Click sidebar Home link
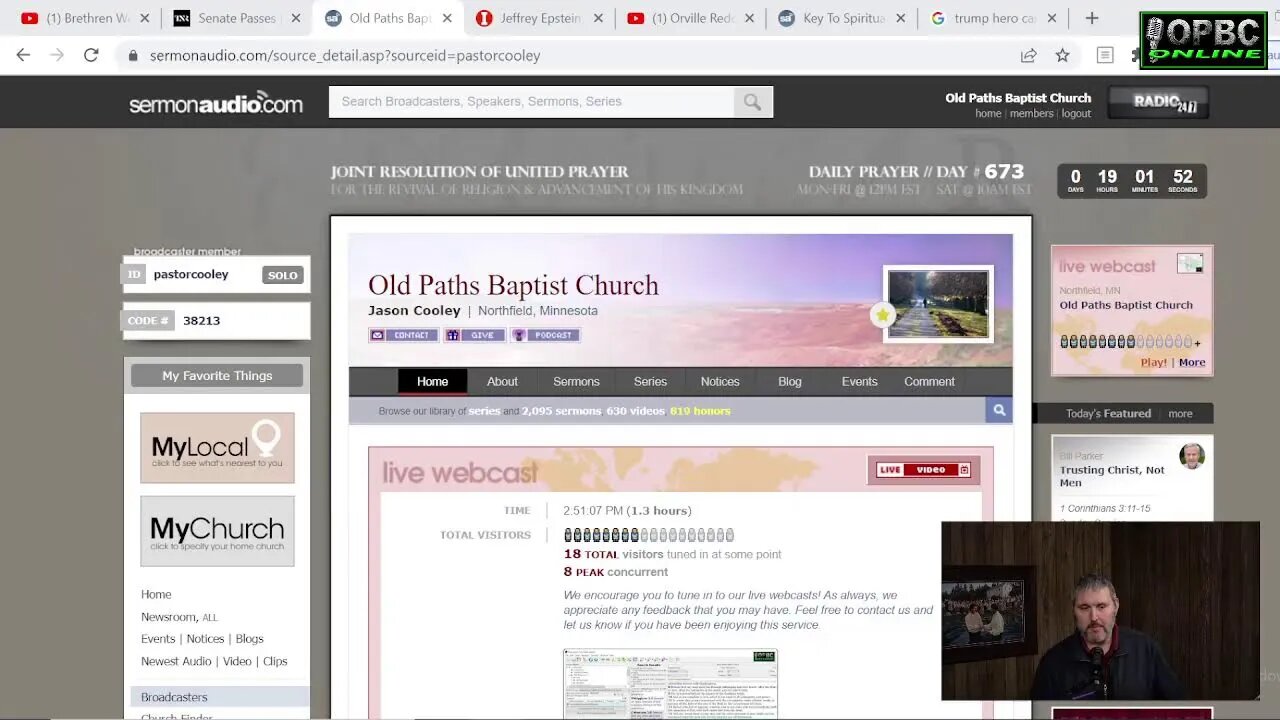Screen dimensions: 1280x720 (156, 594)
